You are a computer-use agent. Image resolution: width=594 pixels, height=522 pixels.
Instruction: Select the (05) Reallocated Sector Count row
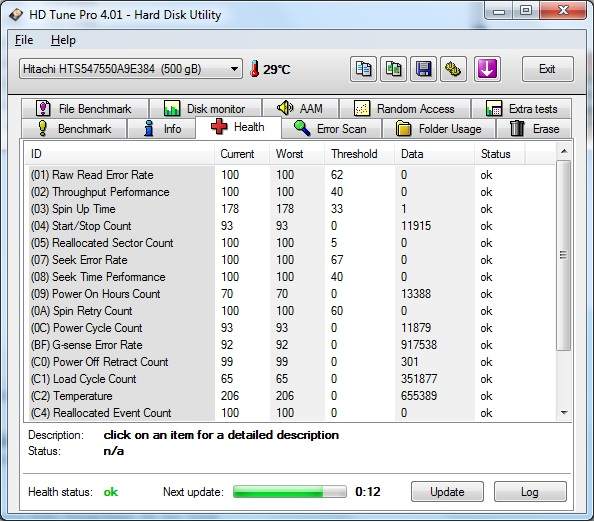tap(290, 243)
